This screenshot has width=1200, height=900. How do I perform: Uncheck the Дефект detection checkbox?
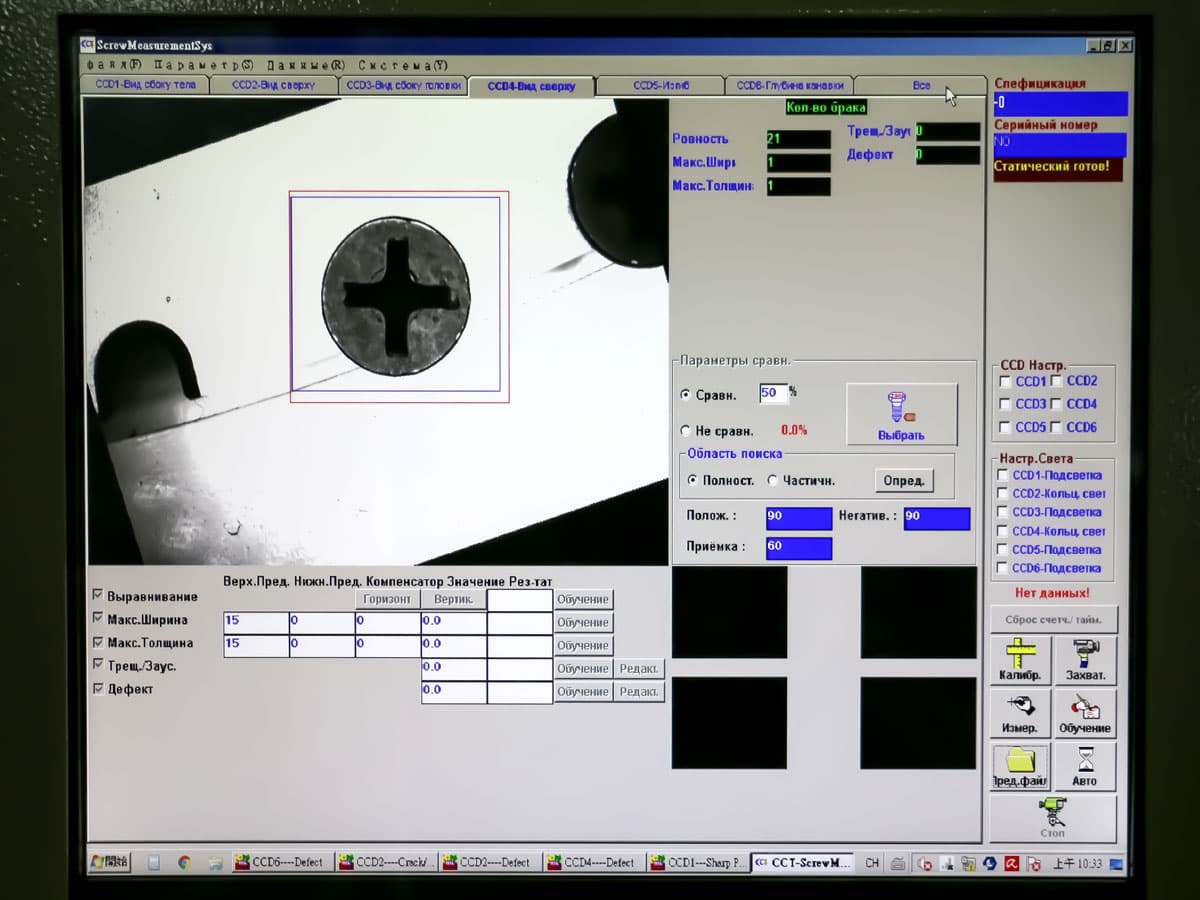(x=97, y=688)
